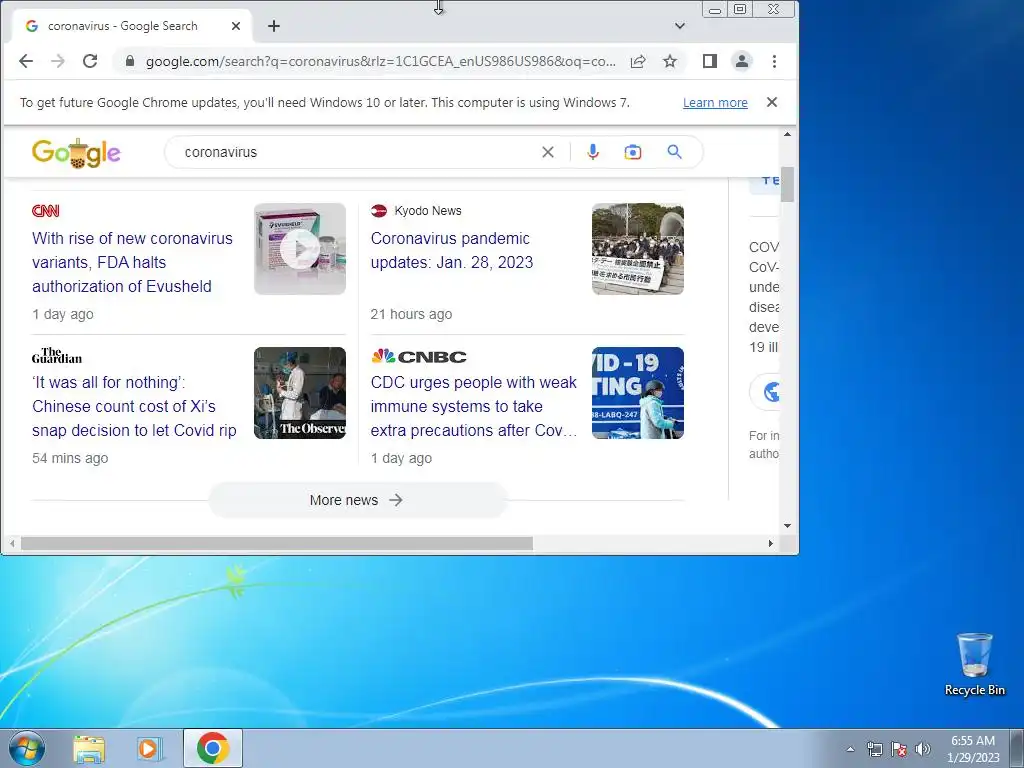Click the CNBC source logo
The image size is (1024, 768).
[x=419, y=357]
